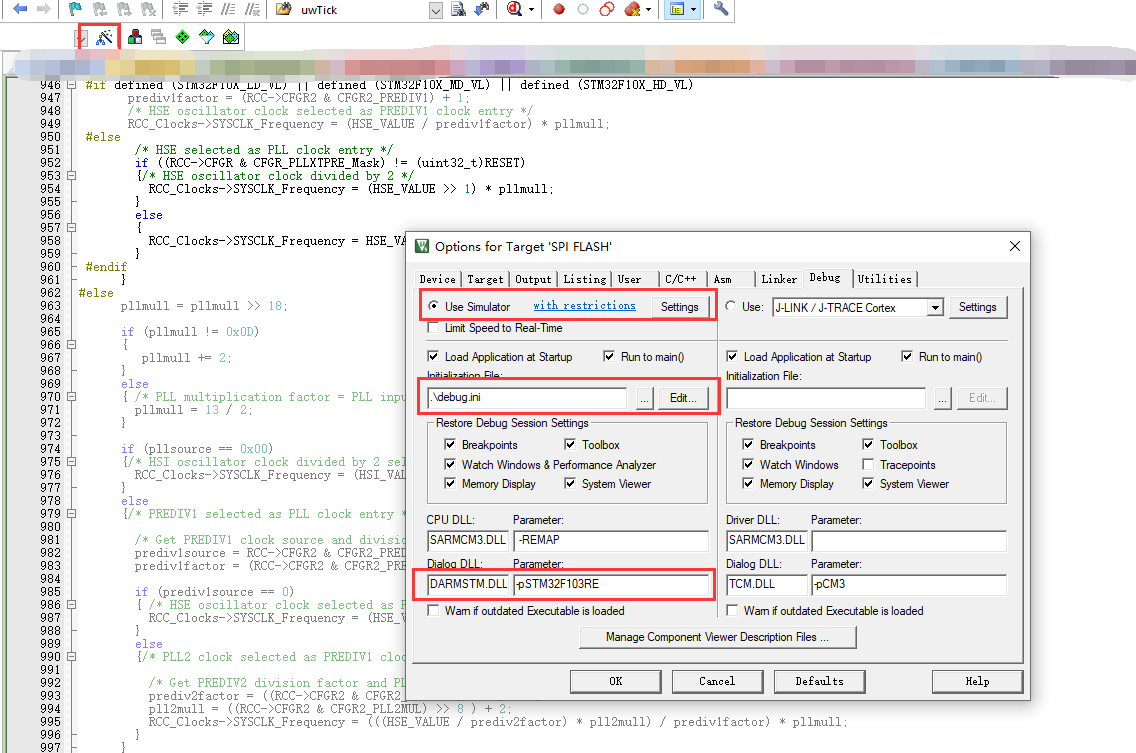The image size is (1136, 753).
Task: Start or stop the debug session
Action: 514,9
